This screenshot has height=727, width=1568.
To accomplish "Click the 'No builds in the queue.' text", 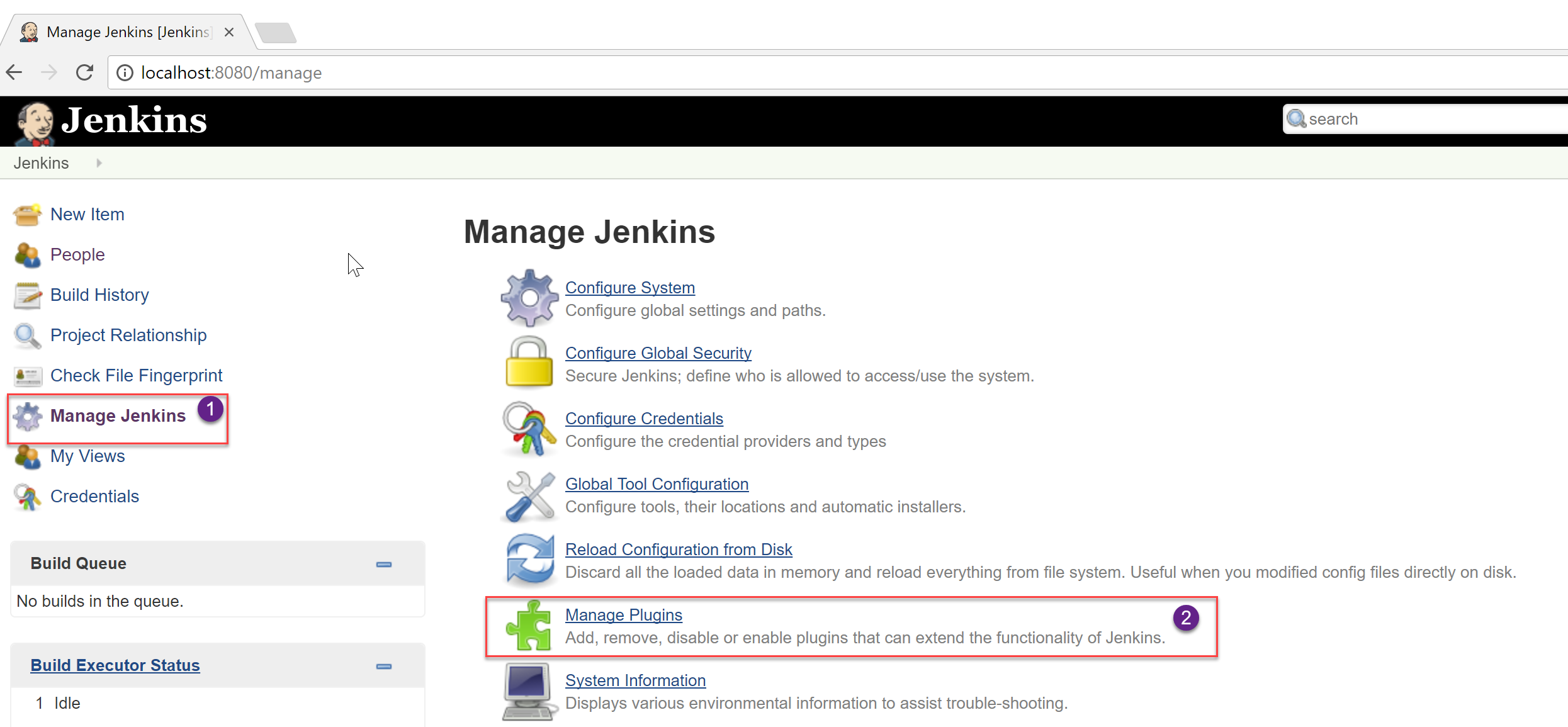I will (100, 601).
